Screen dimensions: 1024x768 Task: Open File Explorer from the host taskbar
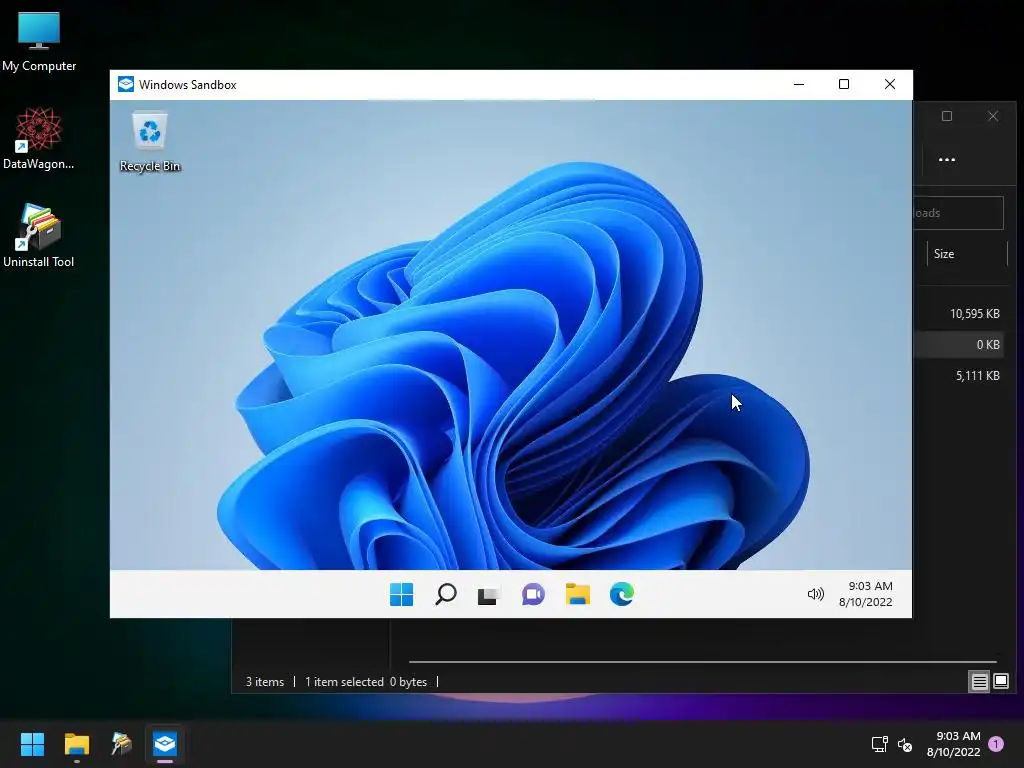[x=76, y=744]
